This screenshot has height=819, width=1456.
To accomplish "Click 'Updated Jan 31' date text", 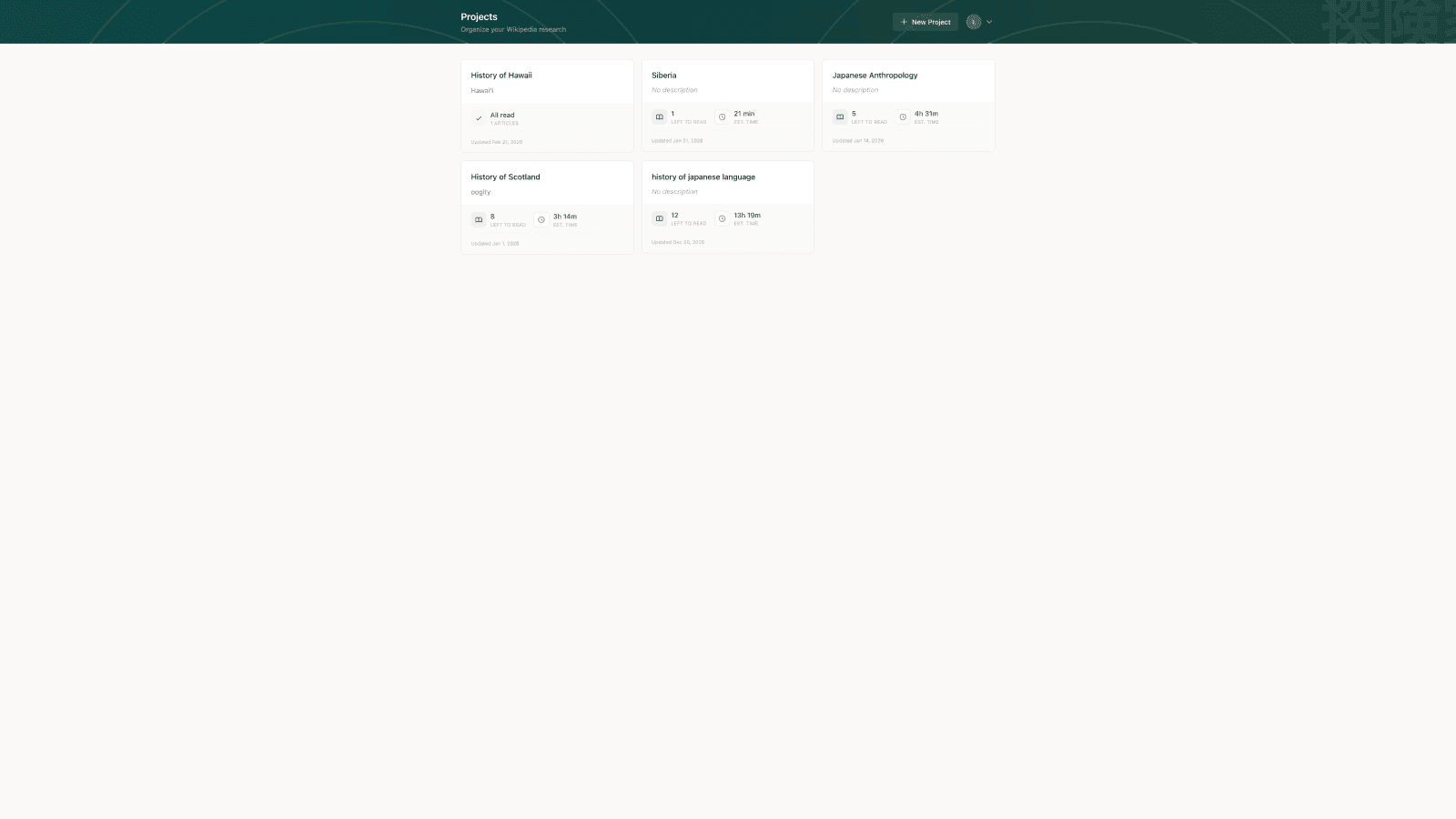I will 677,141.
